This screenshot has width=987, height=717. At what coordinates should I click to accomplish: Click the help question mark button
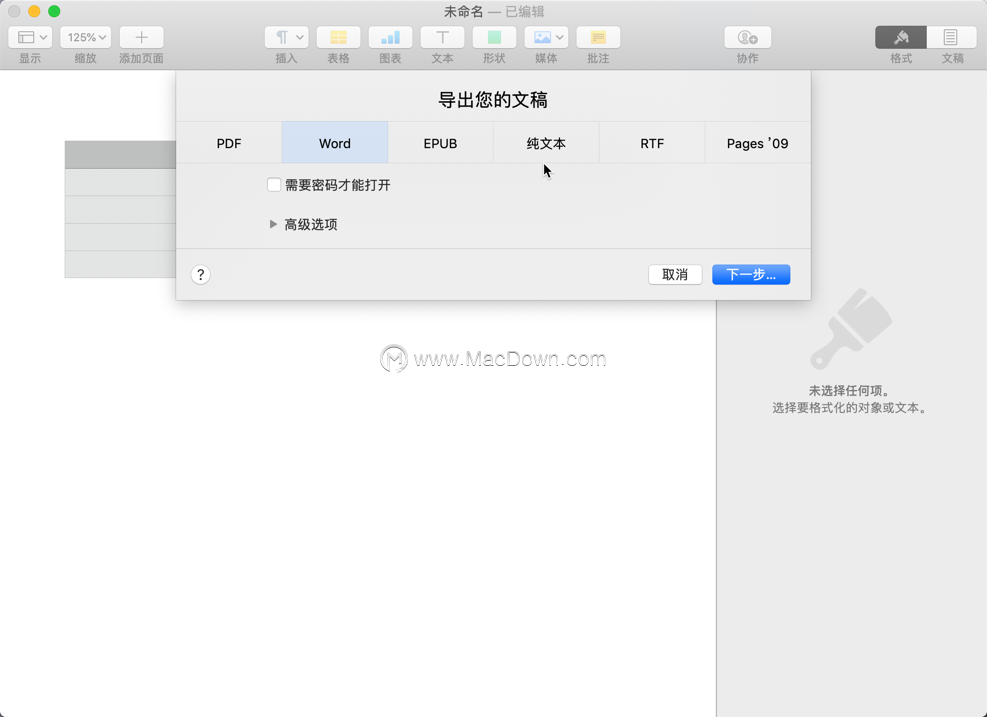(200, 274)
